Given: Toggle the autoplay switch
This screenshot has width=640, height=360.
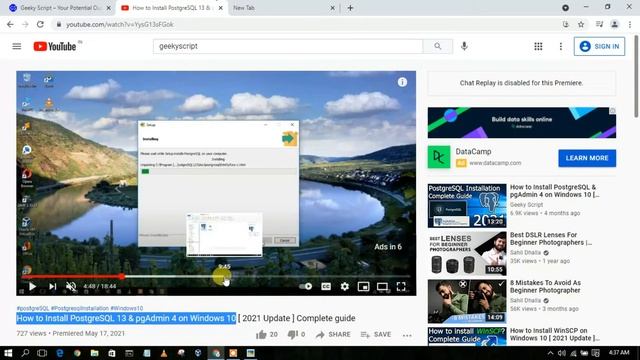Looking at the screenshot, I should pyautogui.click(x=306, y=287).
